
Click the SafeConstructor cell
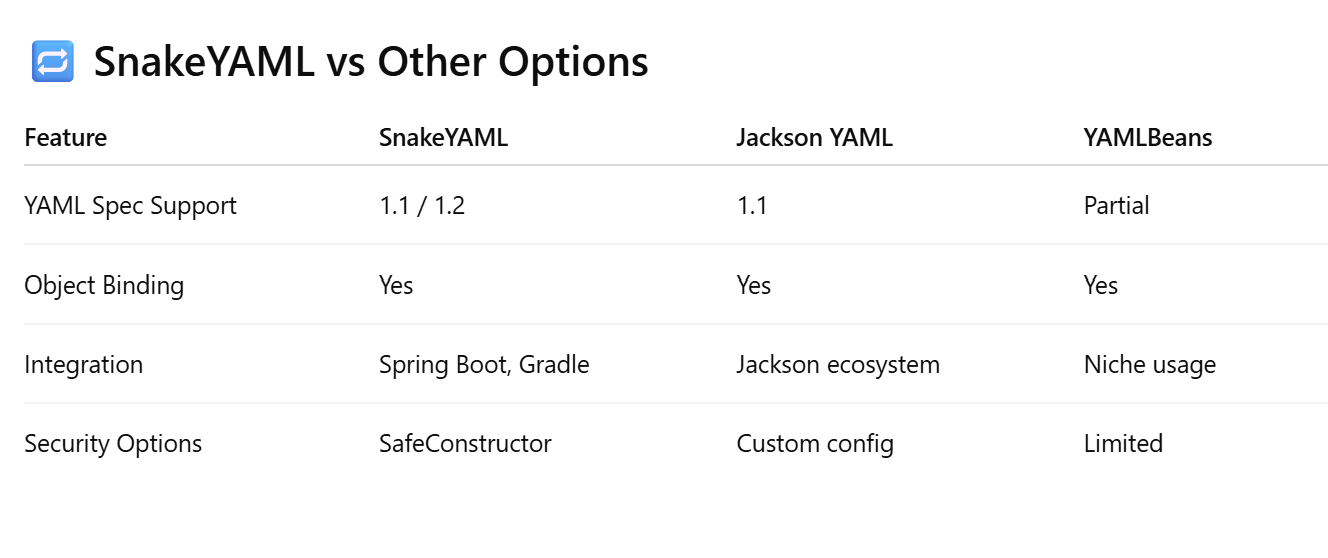tap(465, 444)
